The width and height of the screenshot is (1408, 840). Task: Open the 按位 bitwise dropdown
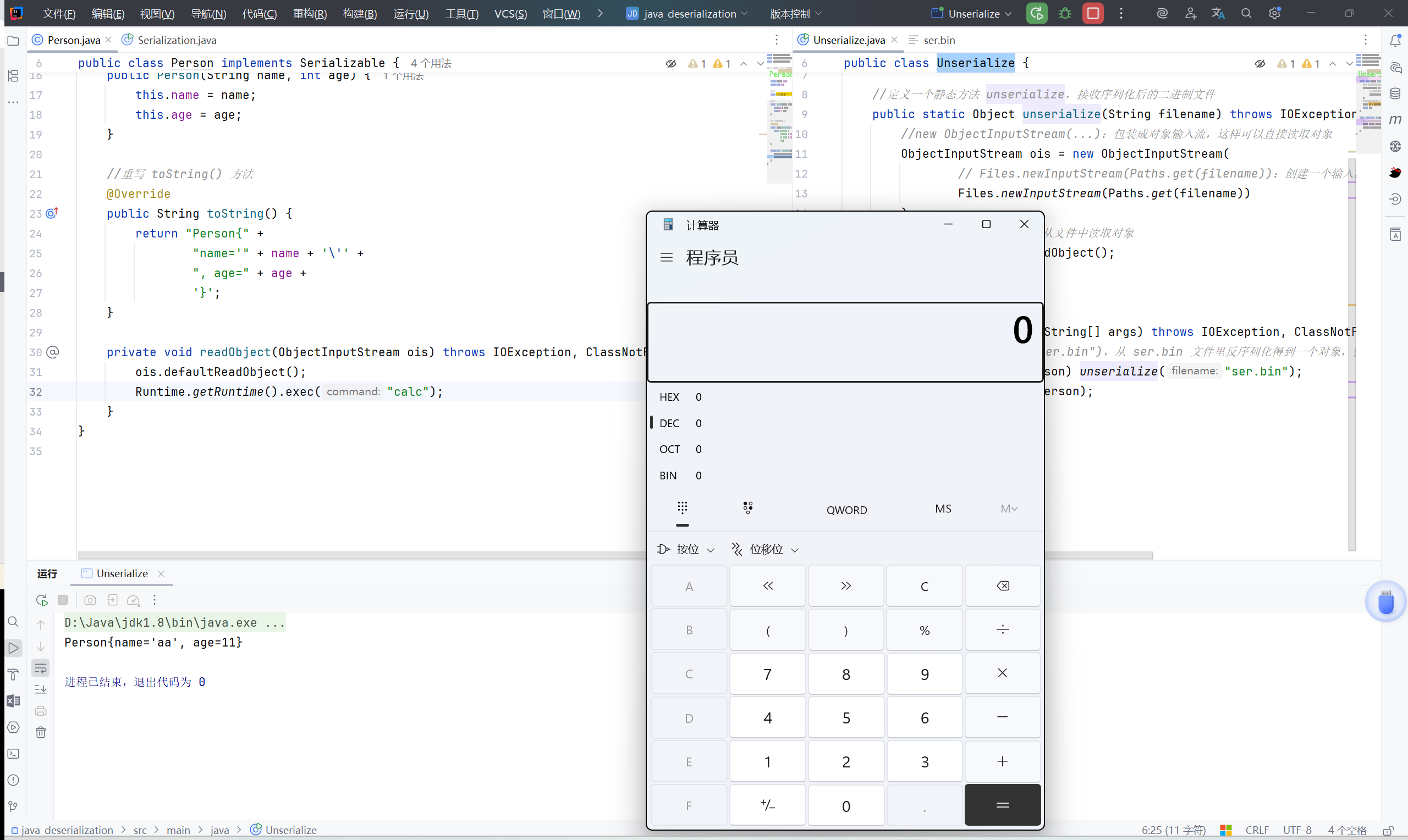(686, 549)
